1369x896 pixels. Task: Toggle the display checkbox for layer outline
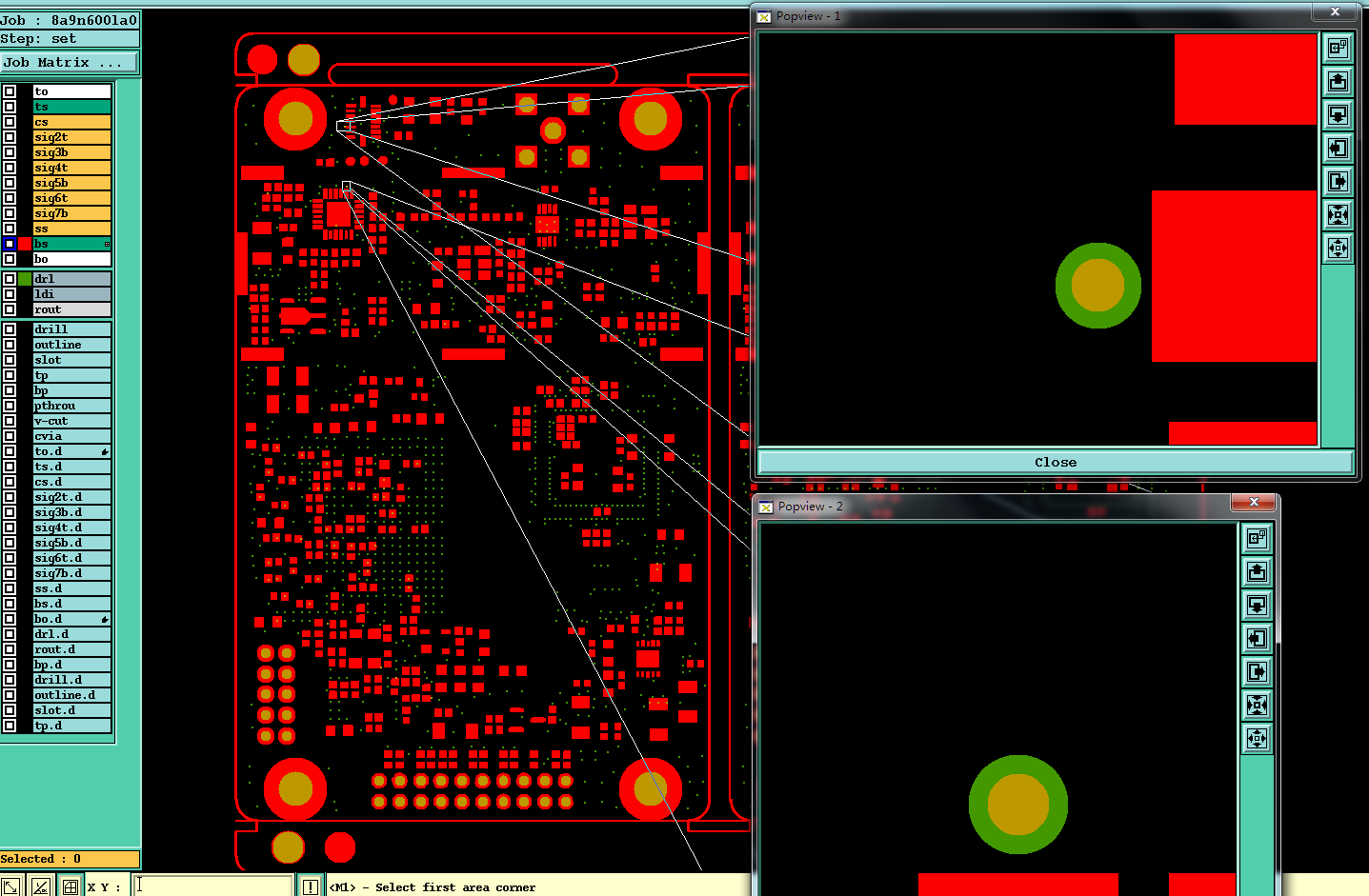[x=10, y=345]
